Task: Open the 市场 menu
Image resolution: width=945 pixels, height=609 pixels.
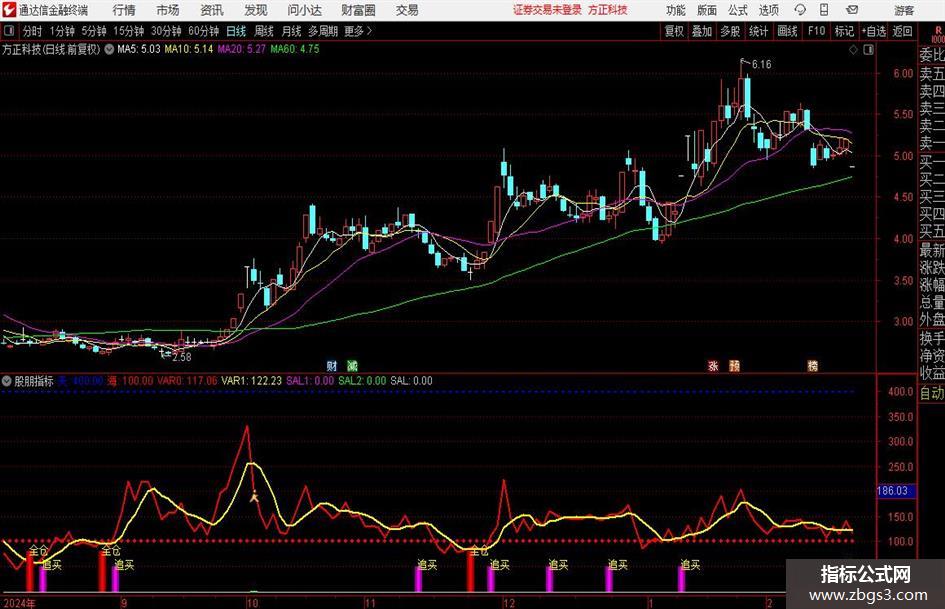Action: click(168, 10)
